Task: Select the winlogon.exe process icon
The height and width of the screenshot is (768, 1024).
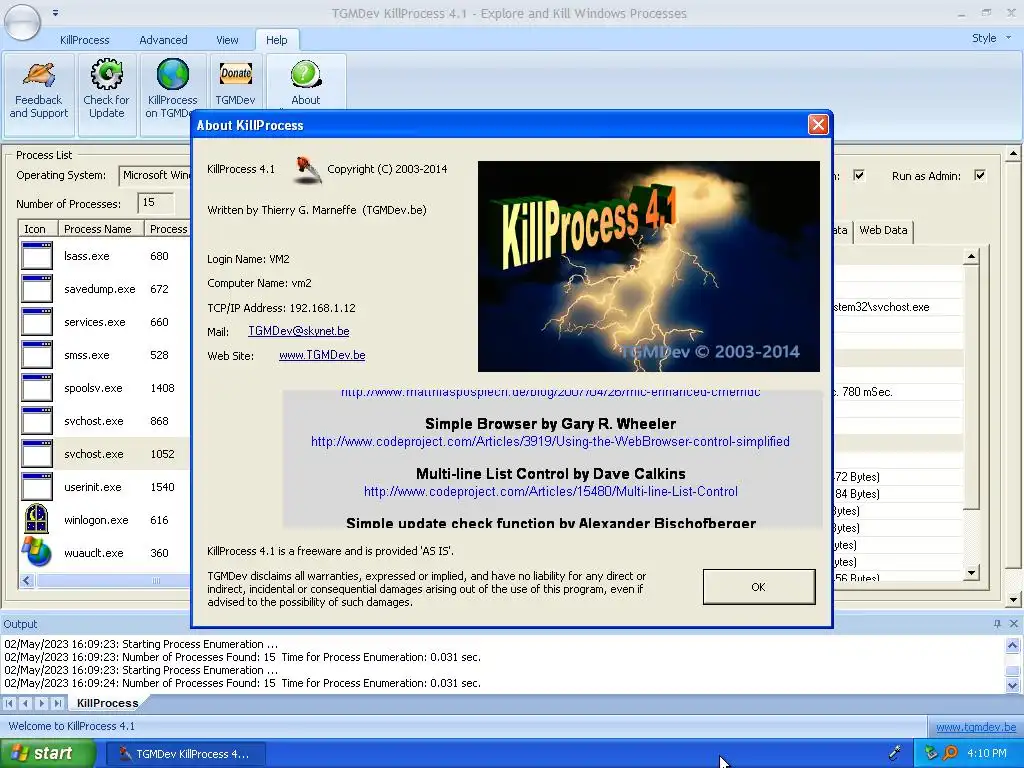Action: (x=37, y=520)
